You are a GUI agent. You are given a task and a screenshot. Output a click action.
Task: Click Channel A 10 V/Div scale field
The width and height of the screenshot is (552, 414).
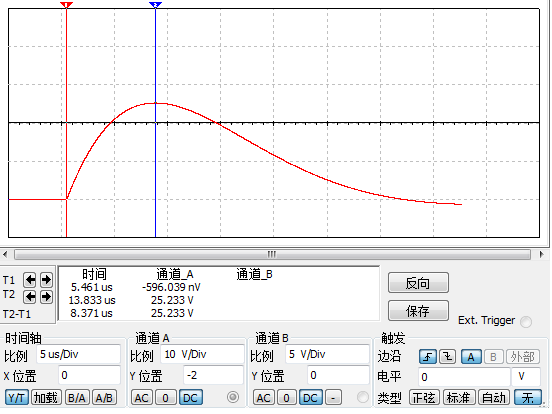(x=202, y=354)
